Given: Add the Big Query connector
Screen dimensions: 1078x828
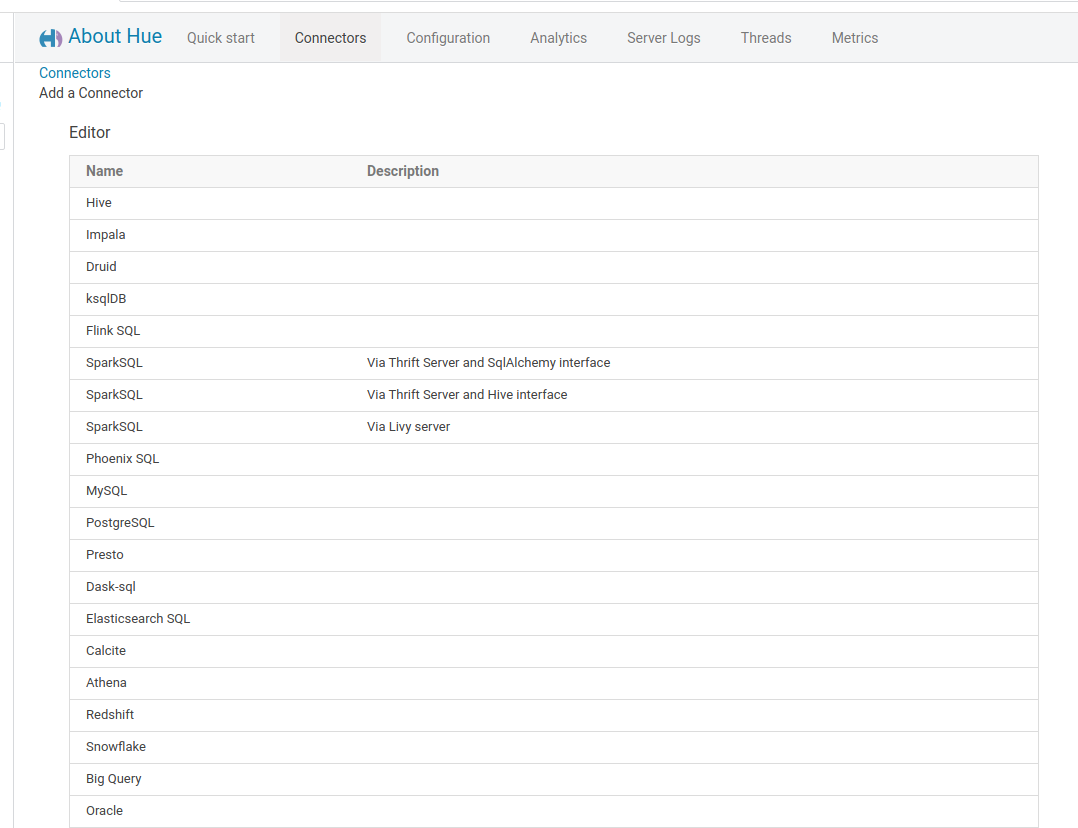Looking at the screenshot, I should 114,779.
